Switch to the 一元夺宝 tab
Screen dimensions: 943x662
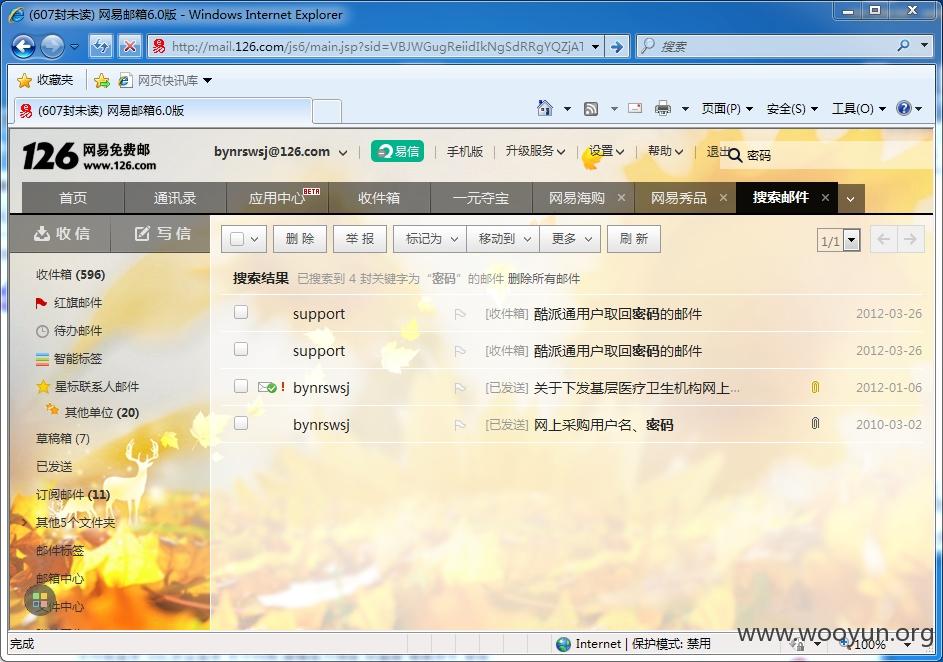[481, 198]
